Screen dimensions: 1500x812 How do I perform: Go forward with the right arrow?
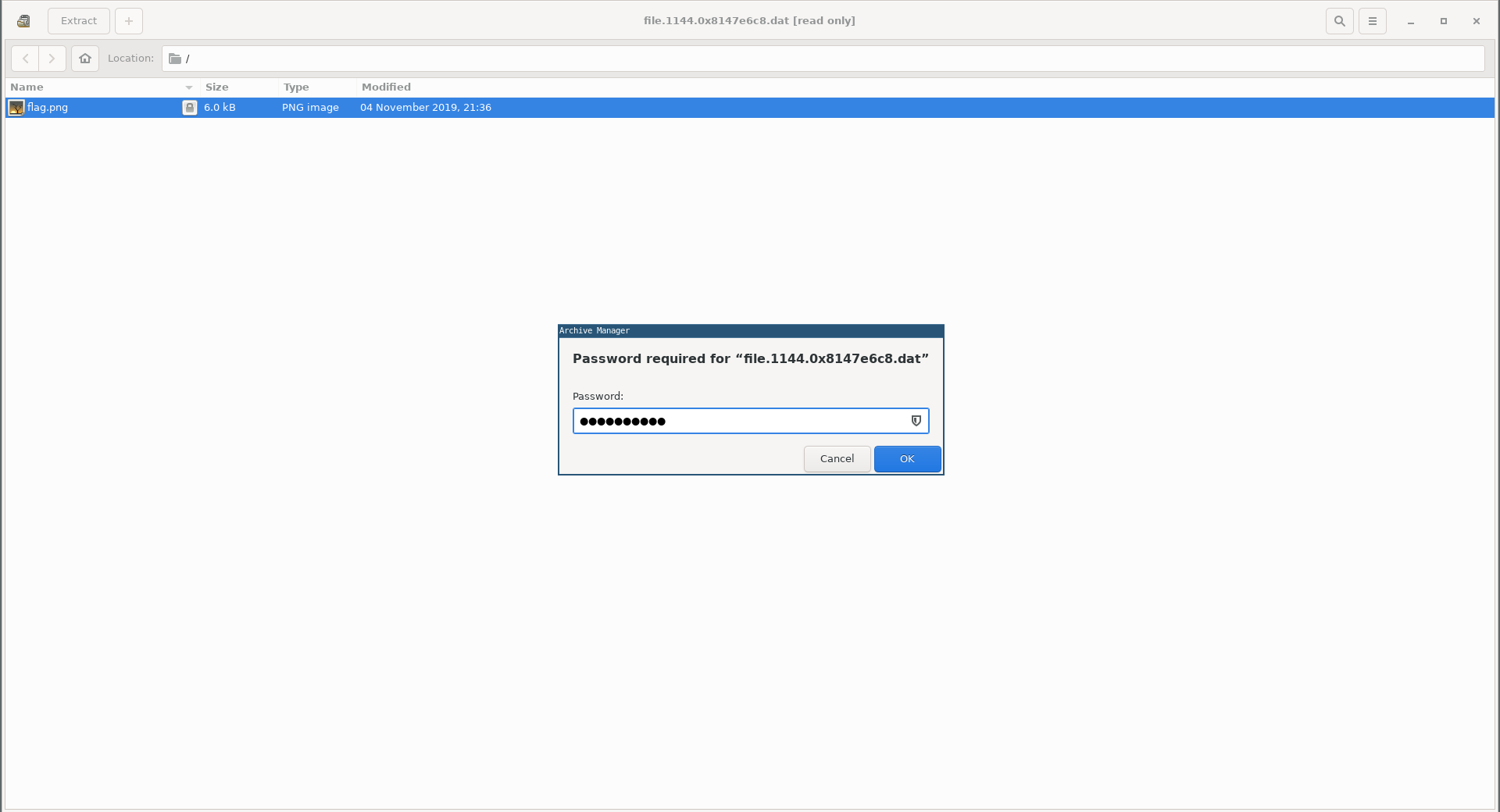click(x=52, y=59)
